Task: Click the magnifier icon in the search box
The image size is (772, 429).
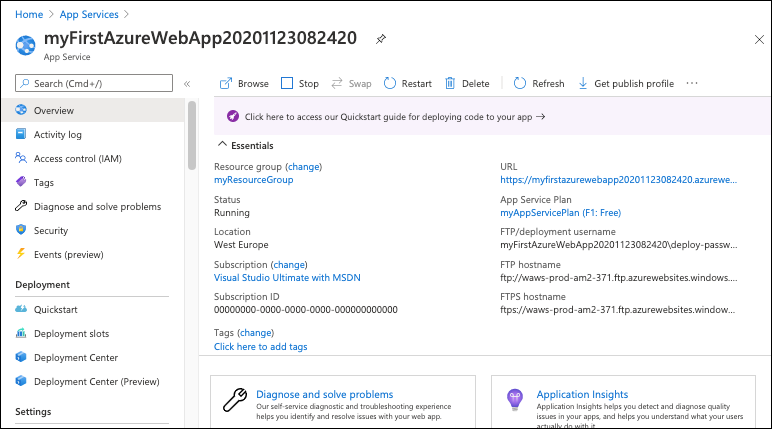Action: coord(24,83)
